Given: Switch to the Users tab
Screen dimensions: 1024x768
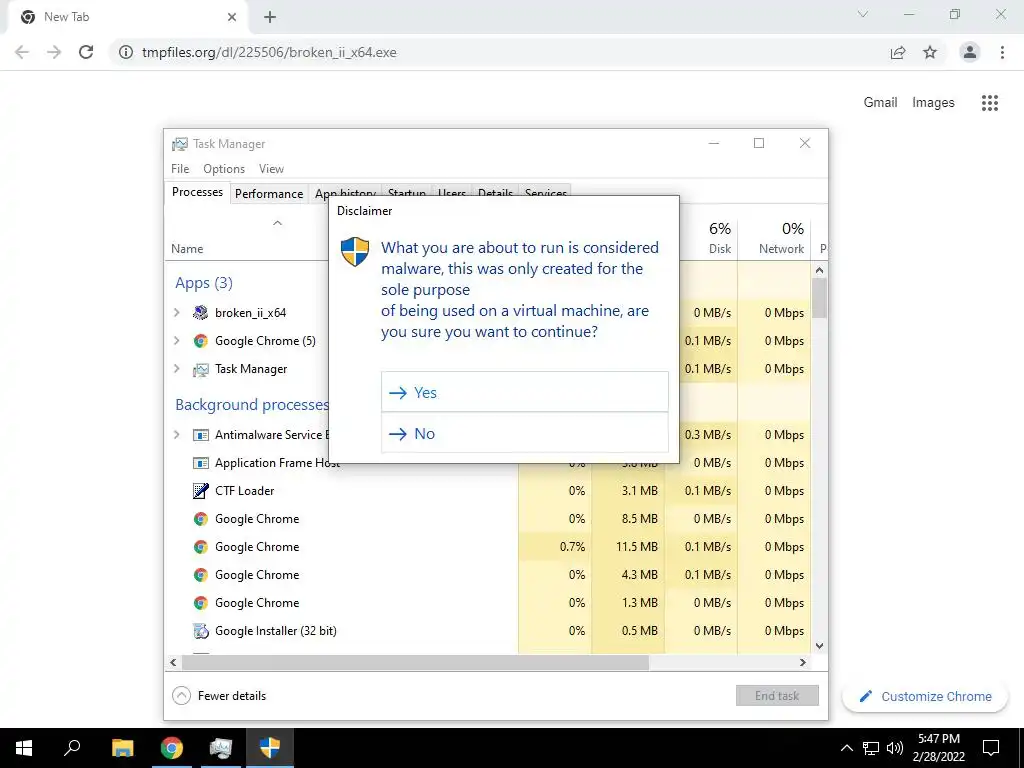Looking at the screenshot, I should pyautogui.click(x=452, y=191).
